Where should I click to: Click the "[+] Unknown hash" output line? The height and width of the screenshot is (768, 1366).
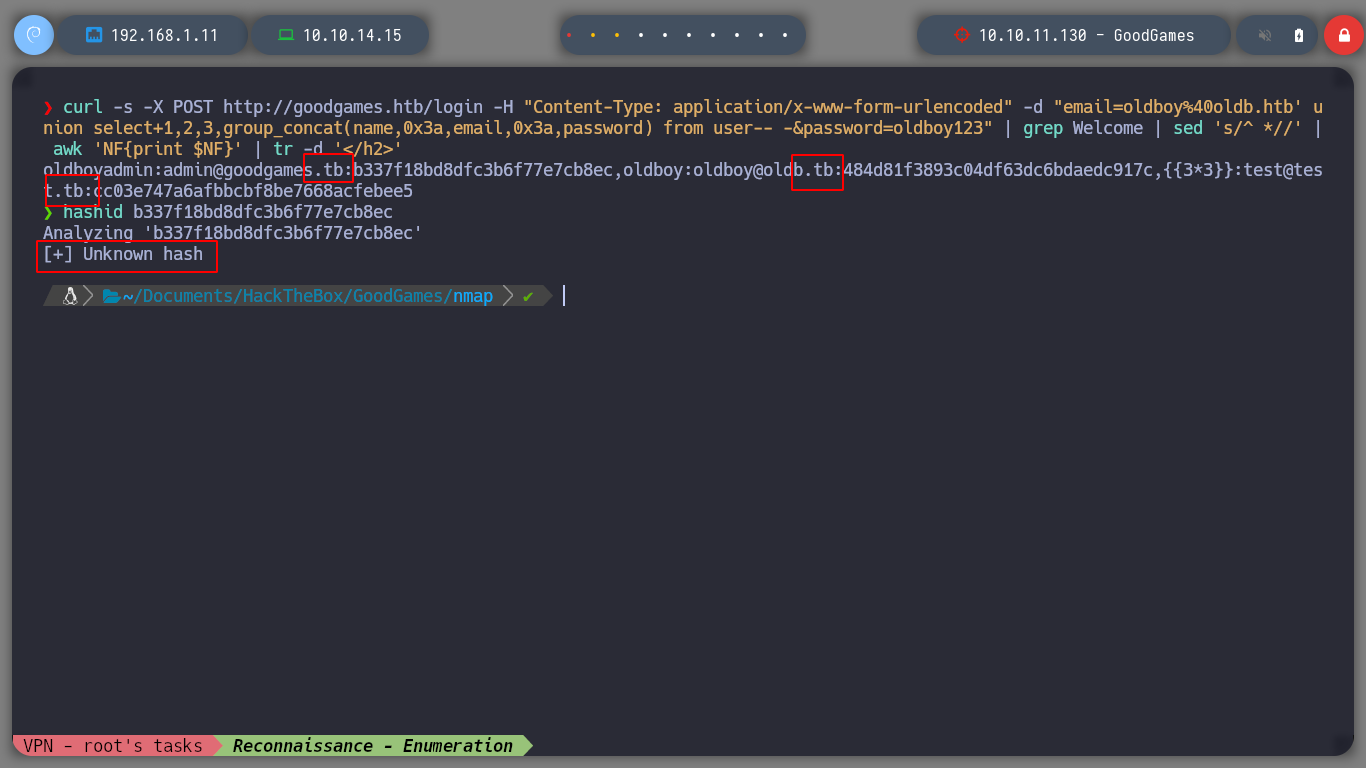[x=123, y=254]
